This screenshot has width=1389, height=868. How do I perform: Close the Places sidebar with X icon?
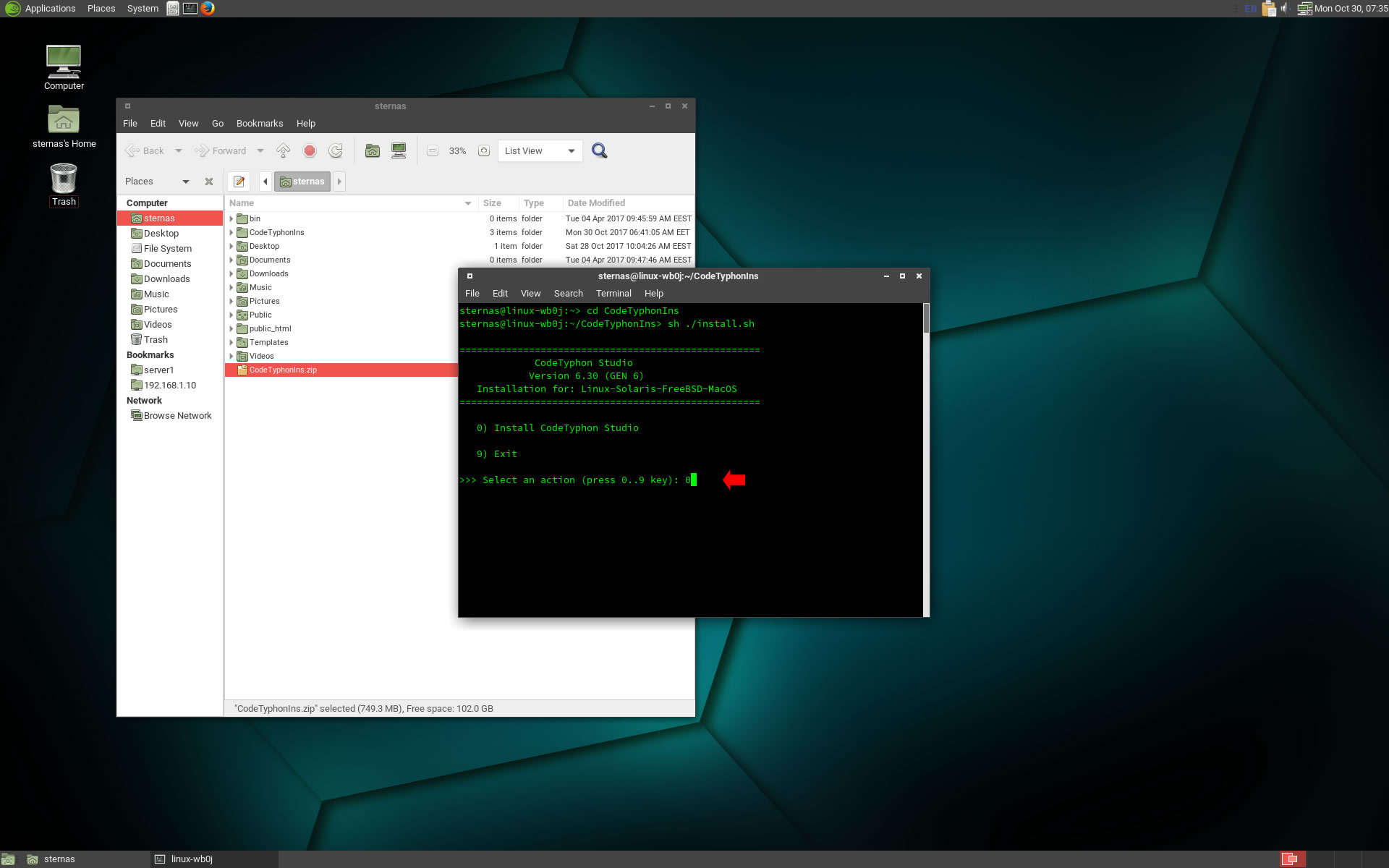pyautogui.click(x=209, y=182)
